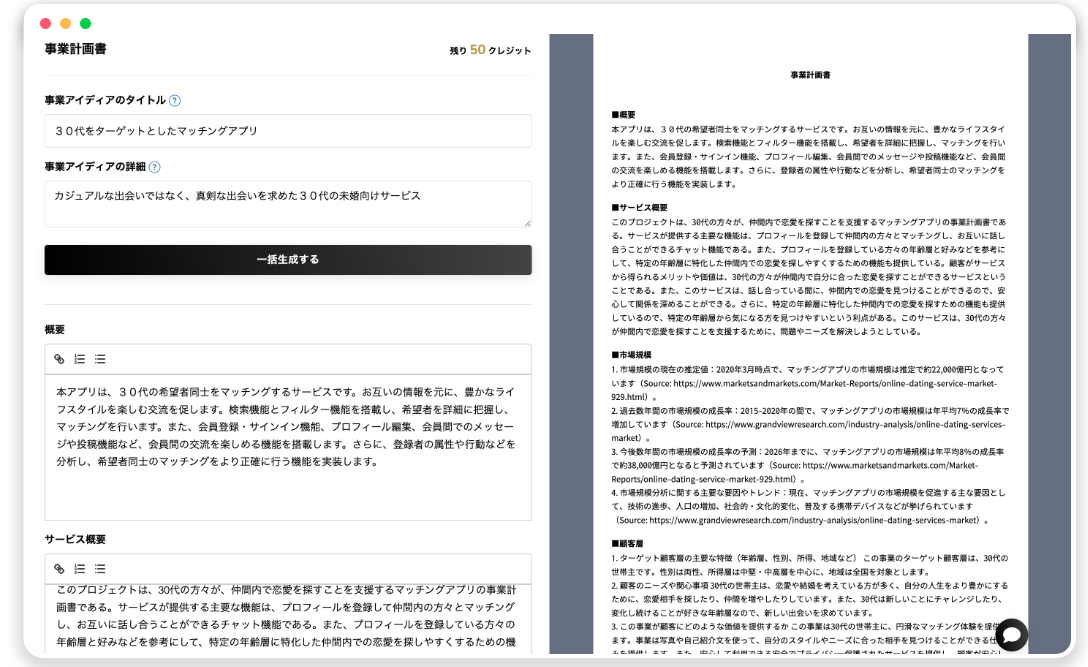Viewport: 1088px width, 667px height.
Task: Insert bulleted list in サービス概要 editor
Action: 100,568
